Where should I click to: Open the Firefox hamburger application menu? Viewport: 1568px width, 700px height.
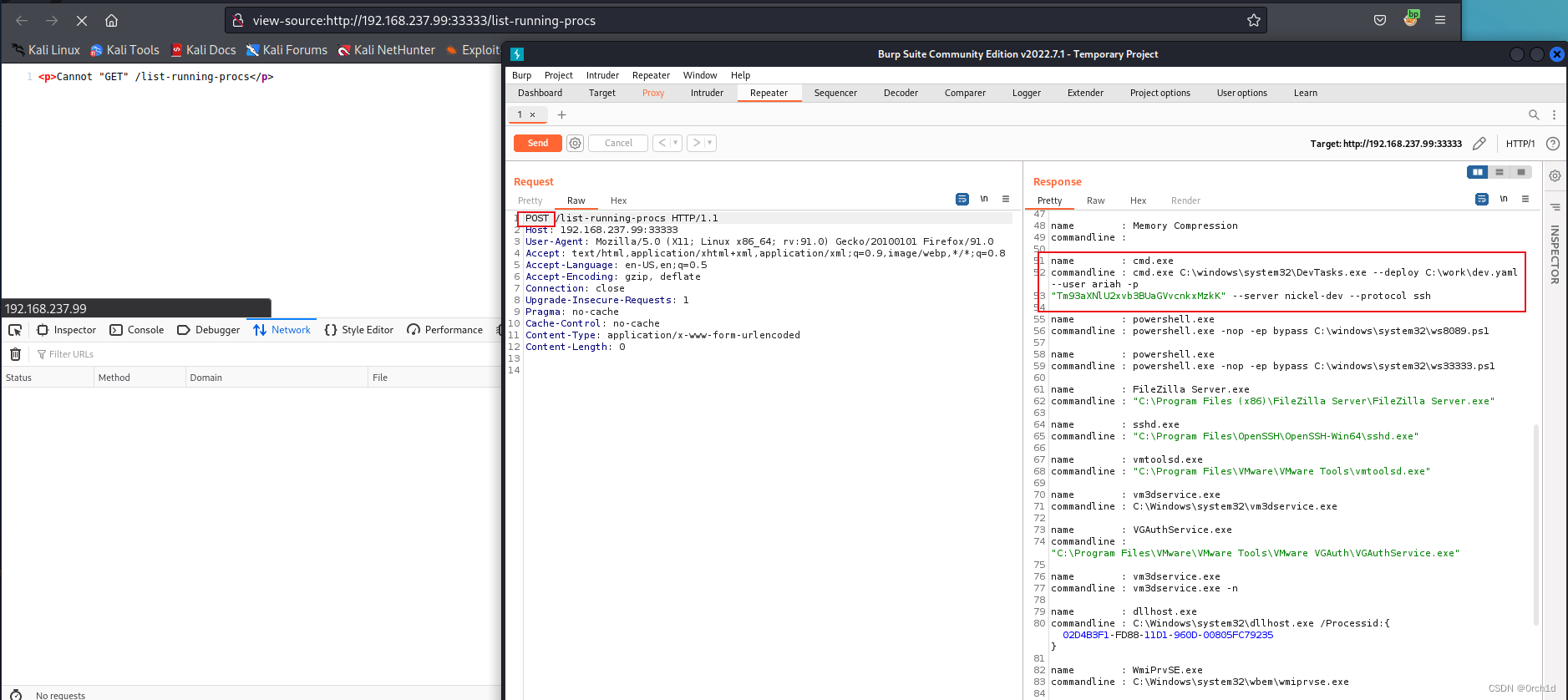pos(1440,20)
